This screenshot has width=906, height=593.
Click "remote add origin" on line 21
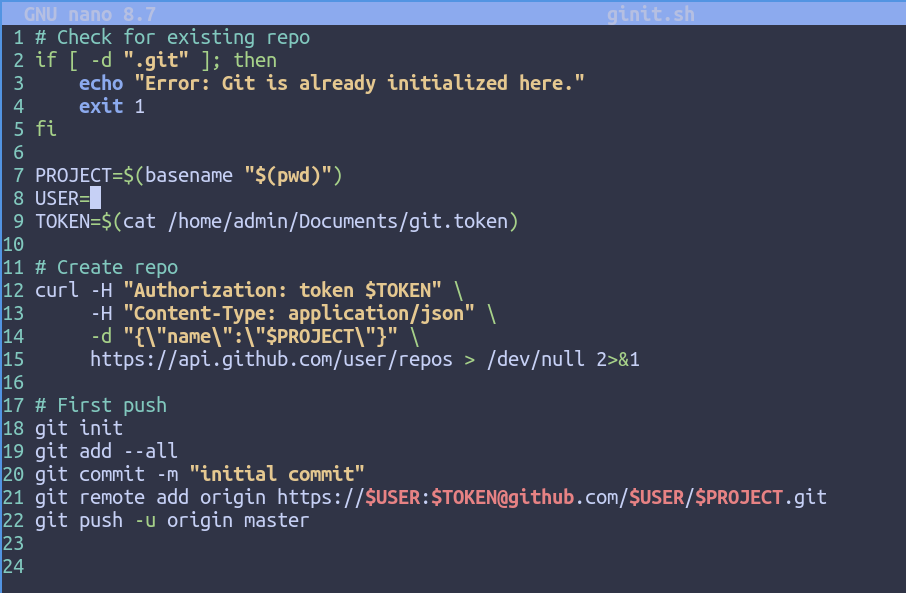click(x=172, y=498)
